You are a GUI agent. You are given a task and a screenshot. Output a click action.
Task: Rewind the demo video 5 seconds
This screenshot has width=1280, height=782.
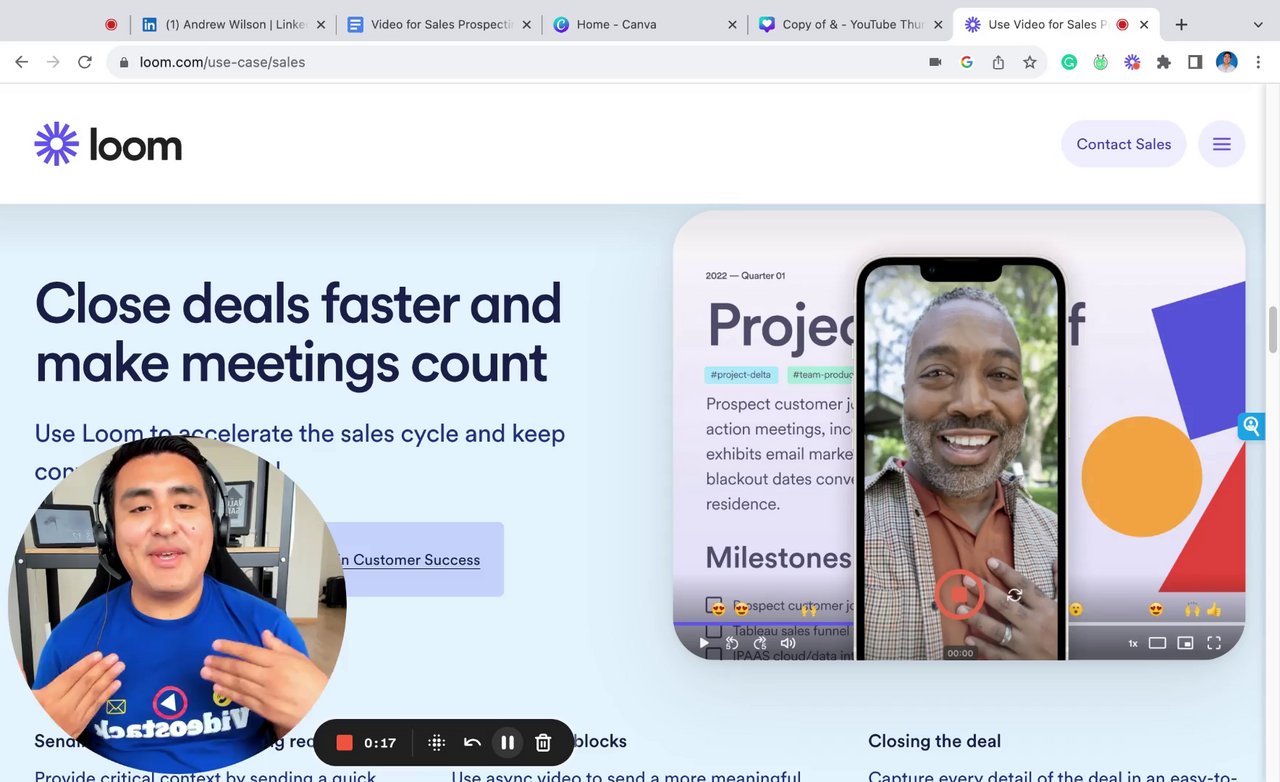click(732, 643)
